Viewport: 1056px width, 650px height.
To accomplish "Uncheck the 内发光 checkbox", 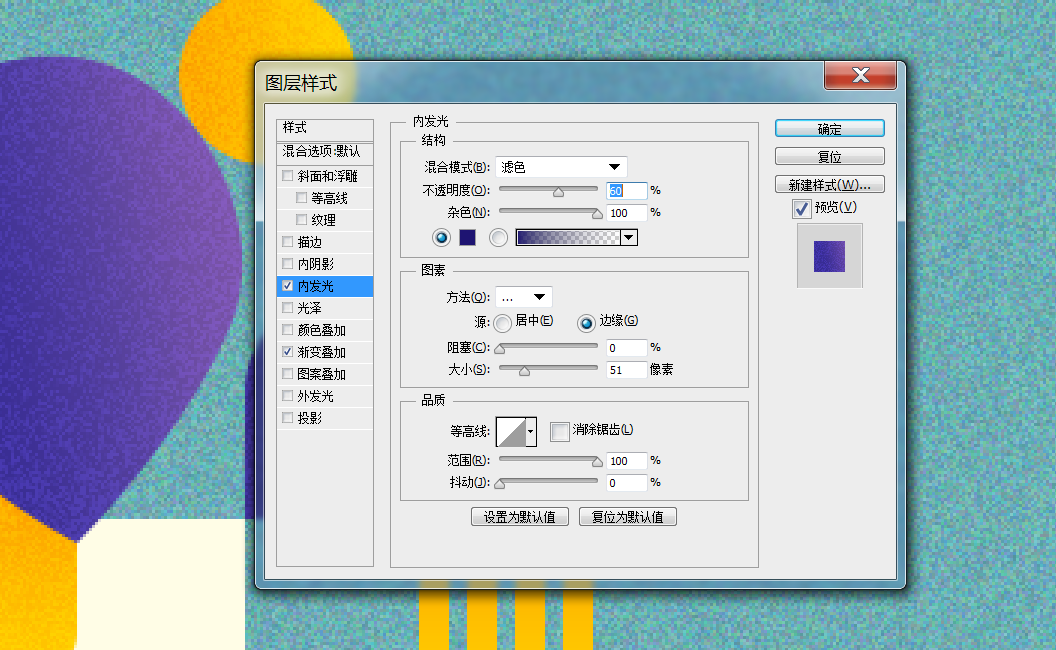I will (288, 286).
